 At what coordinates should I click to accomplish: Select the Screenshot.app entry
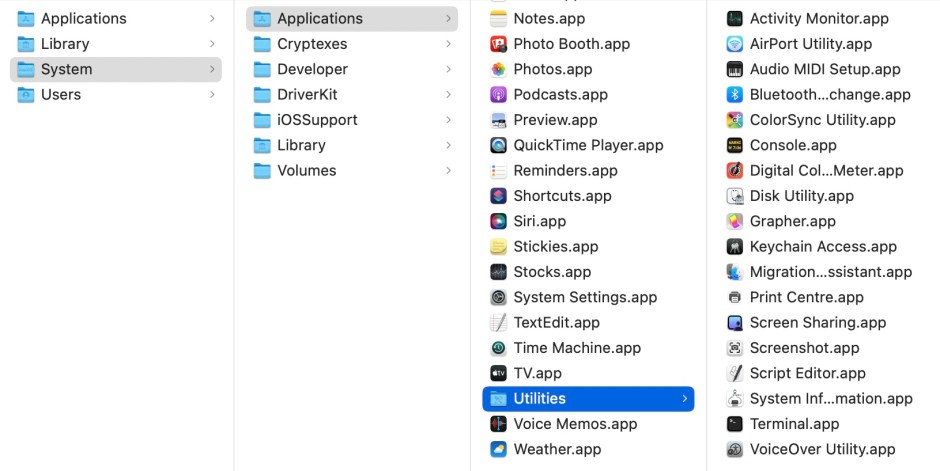point(804,348)
